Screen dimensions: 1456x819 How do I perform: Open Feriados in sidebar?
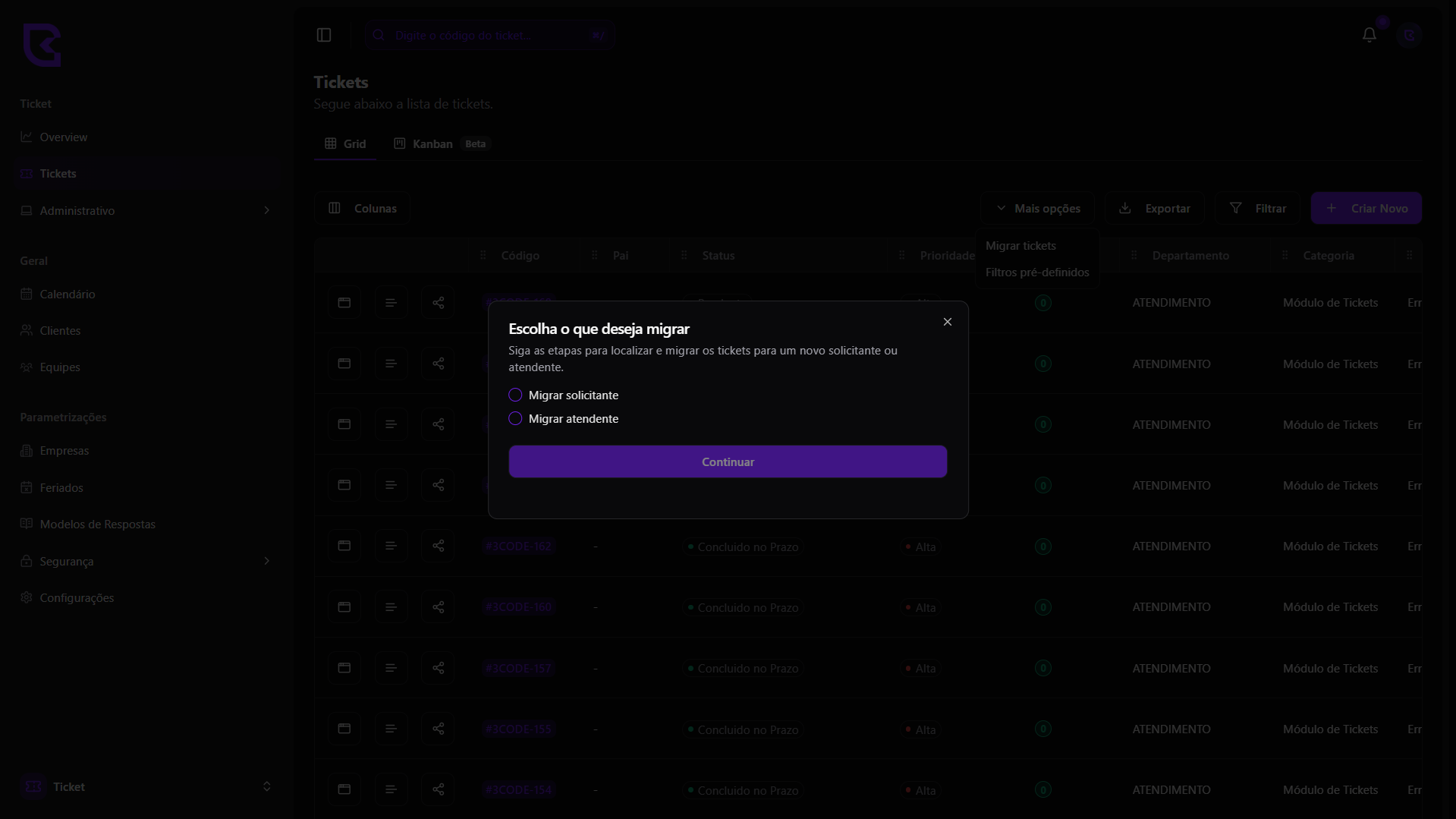tap(61, 487)
